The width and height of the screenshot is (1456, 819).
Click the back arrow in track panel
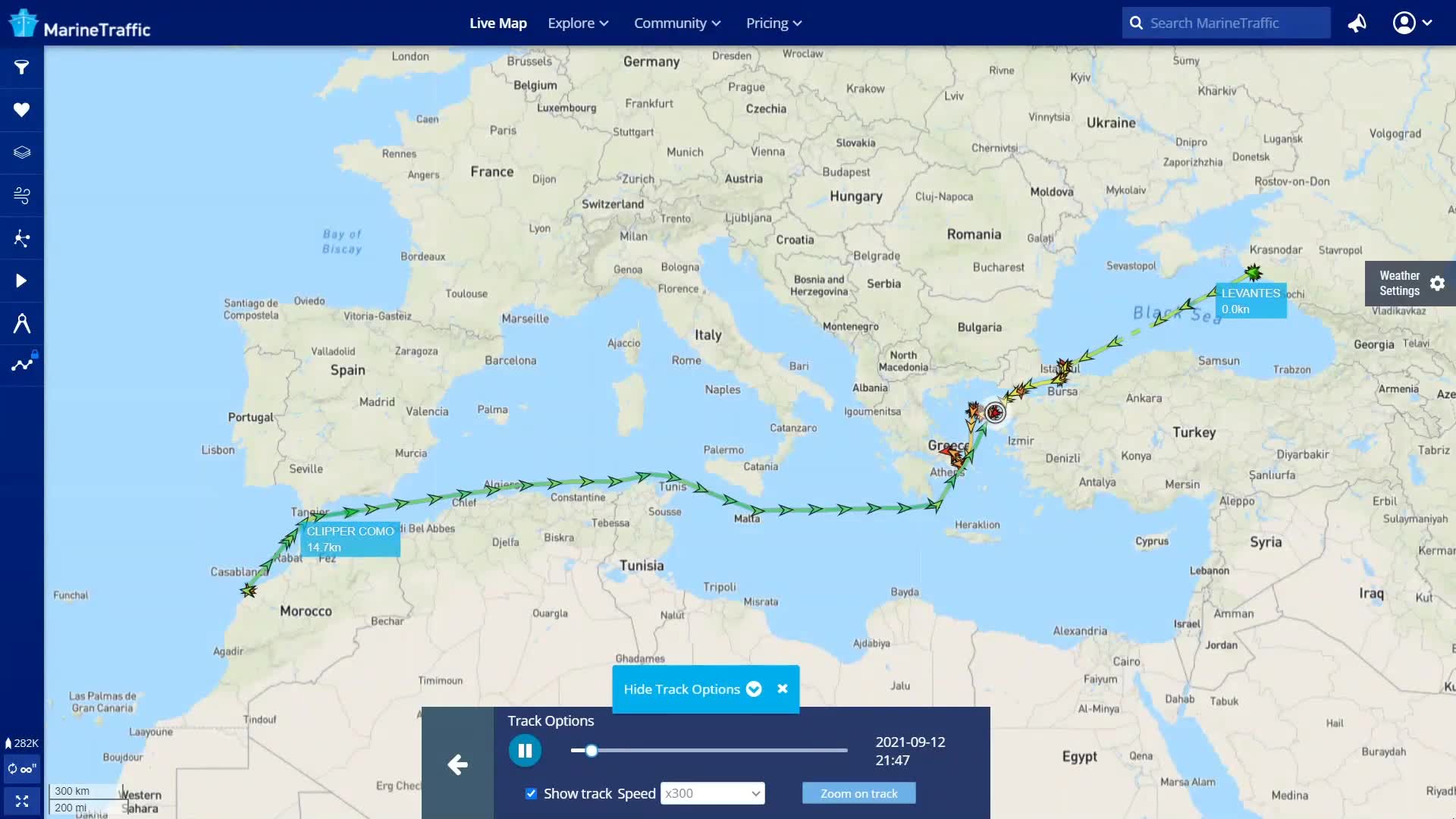[457, 764]
